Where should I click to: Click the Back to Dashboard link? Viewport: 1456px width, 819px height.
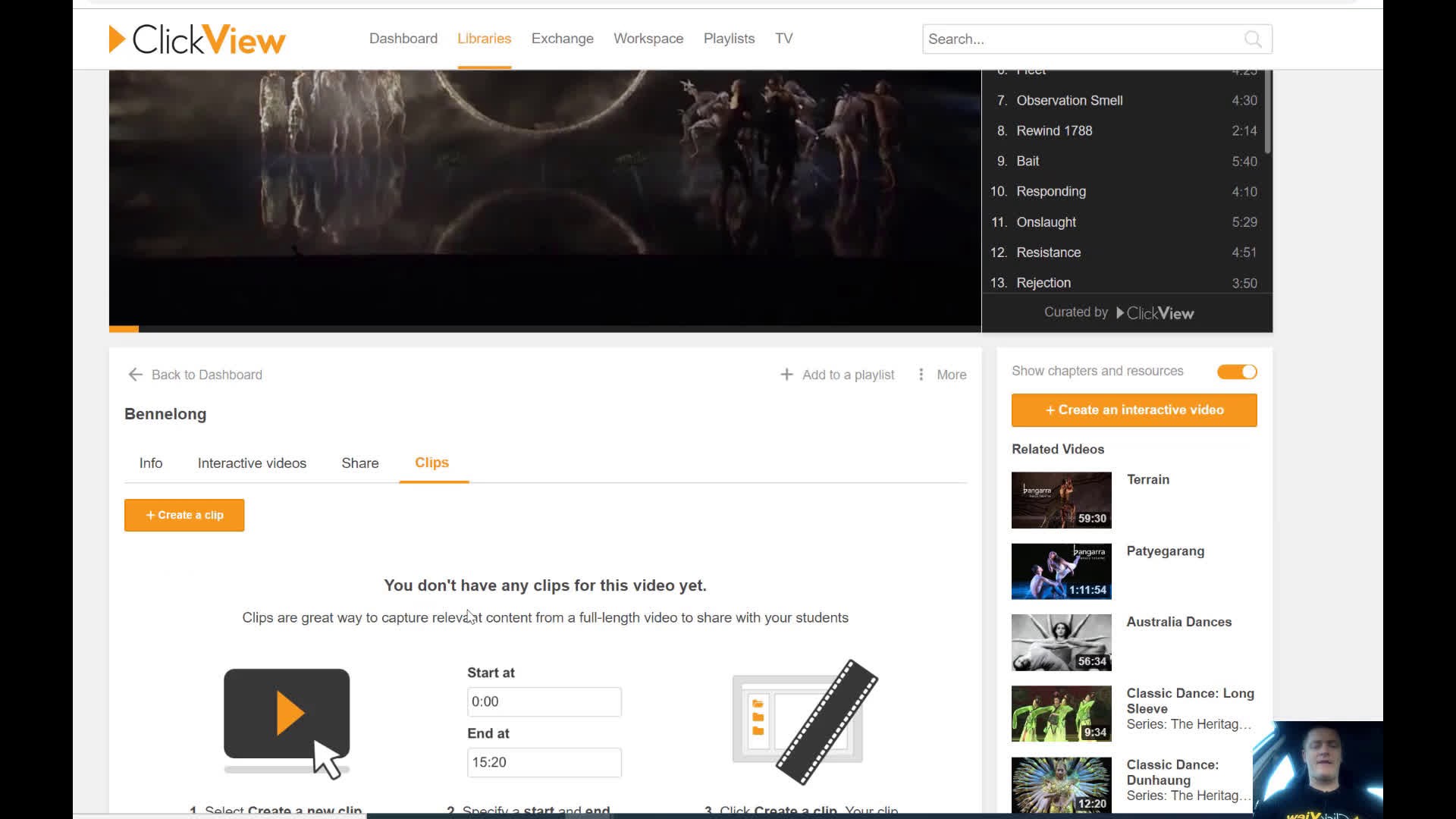tap(207, 375)
